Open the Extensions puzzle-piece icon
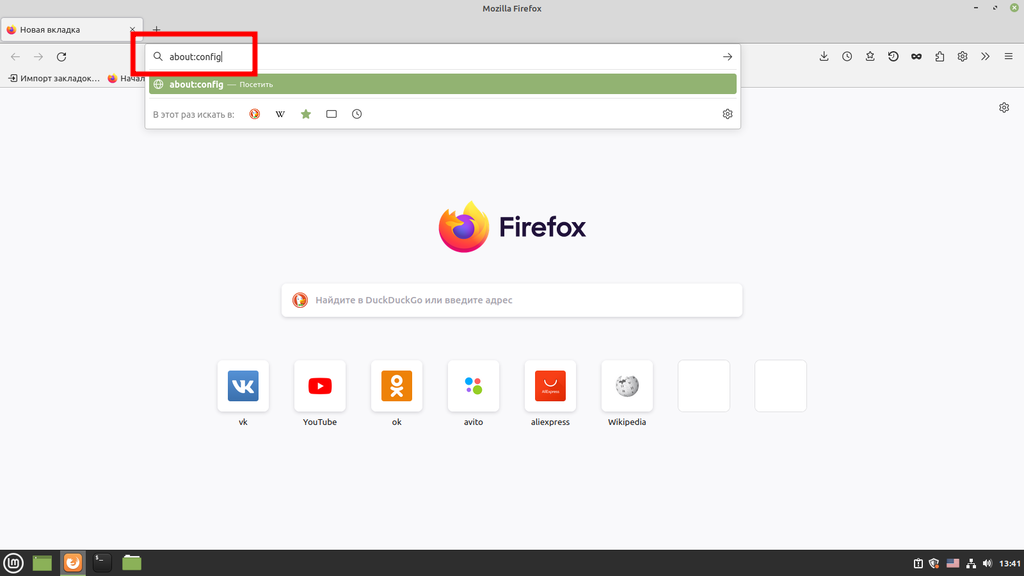Screen dimensions: 1024x576 (x=939, y=57)
